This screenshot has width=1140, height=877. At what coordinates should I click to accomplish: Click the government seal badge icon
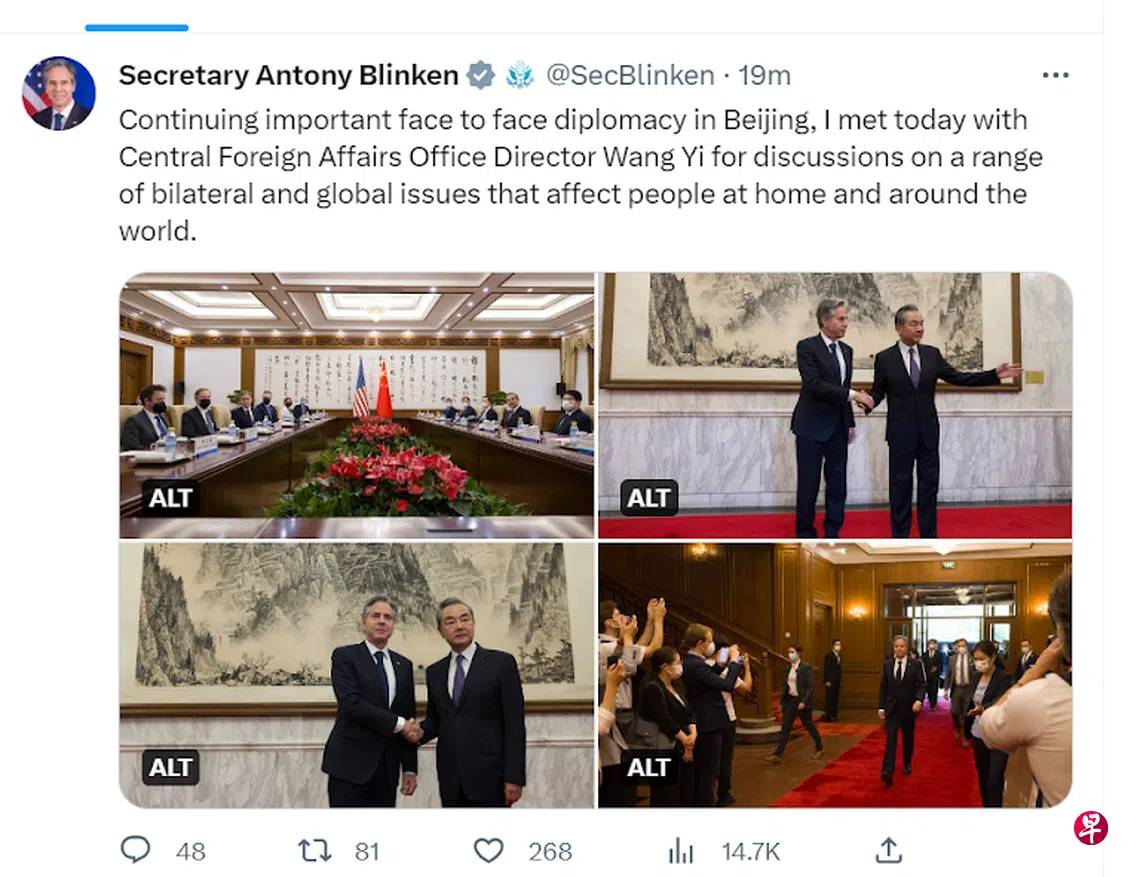[x=520, y=75]
